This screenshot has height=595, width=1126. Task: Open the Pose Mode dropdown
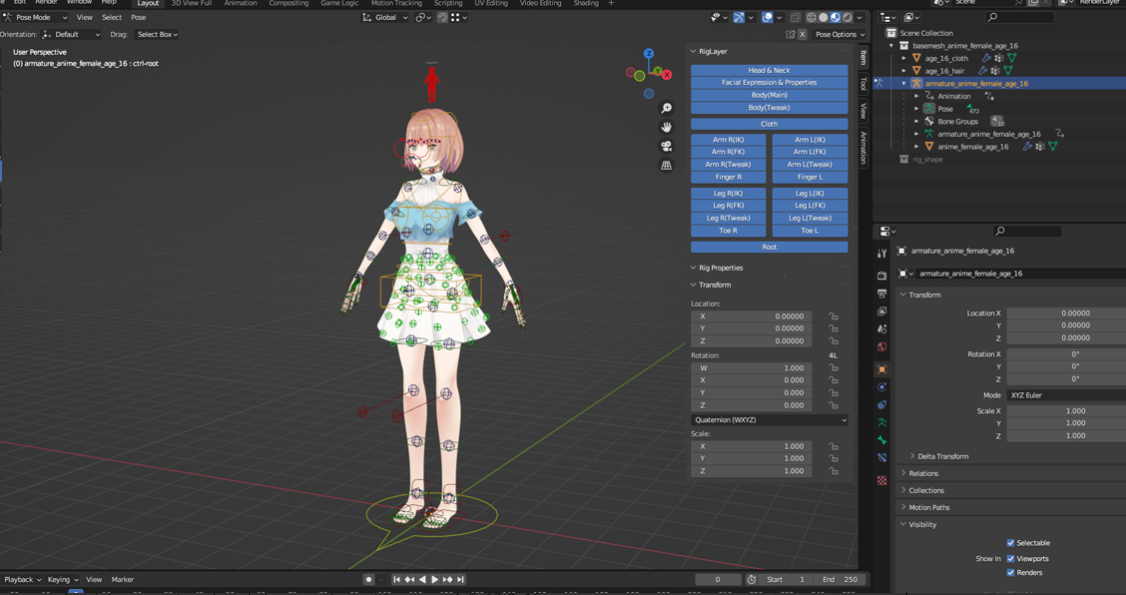pos(35,17)
